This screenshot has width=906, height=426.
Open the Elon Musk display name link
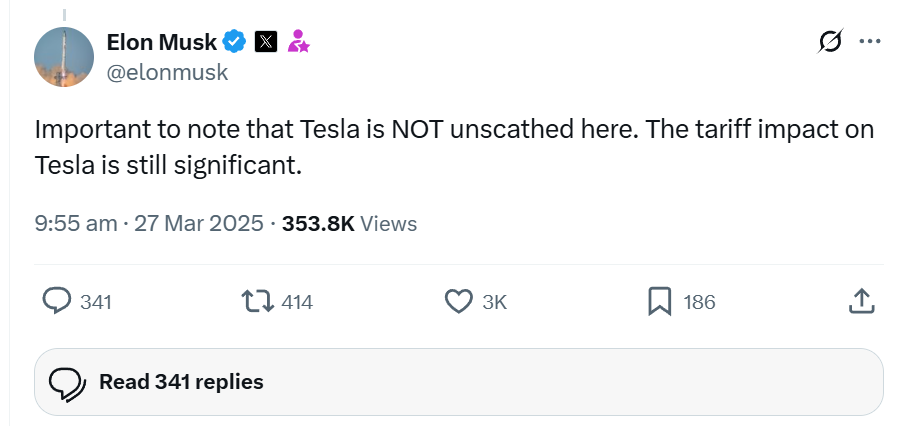click(x=162, y=42)
